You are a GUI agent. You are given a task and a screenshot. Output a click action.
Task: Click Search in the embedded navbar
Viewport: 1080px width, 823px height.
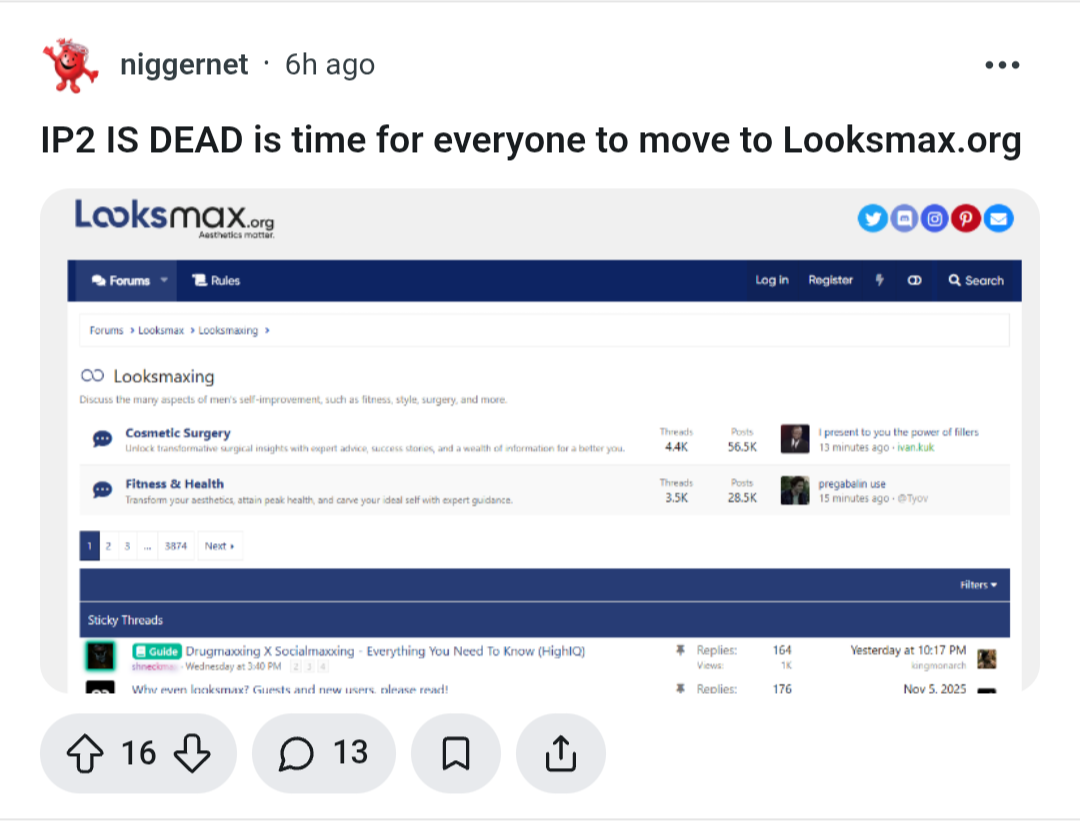point(976,280)
